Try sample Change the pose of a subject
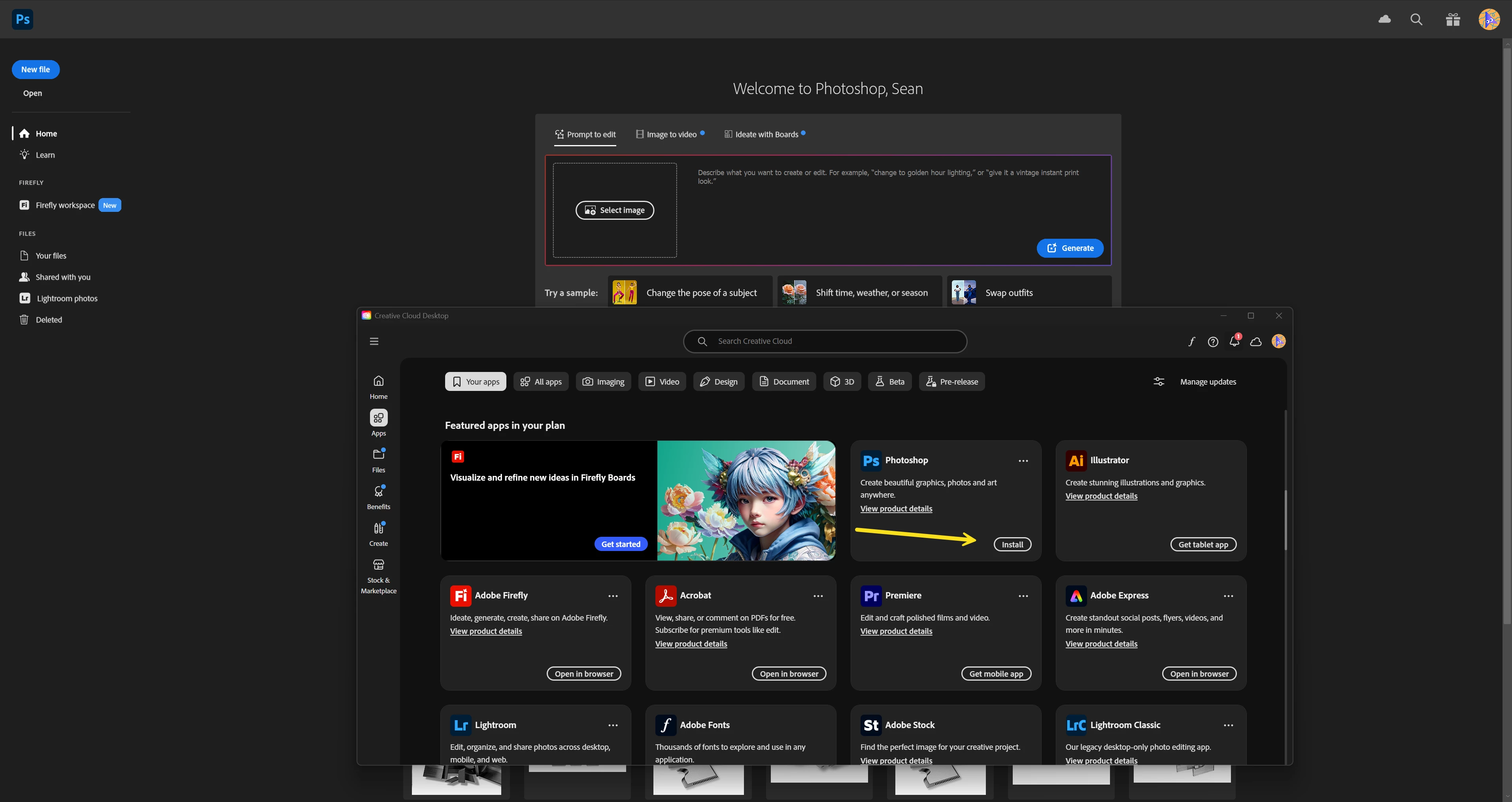Viewport: 1512px width, 802px height. (690, 292)
